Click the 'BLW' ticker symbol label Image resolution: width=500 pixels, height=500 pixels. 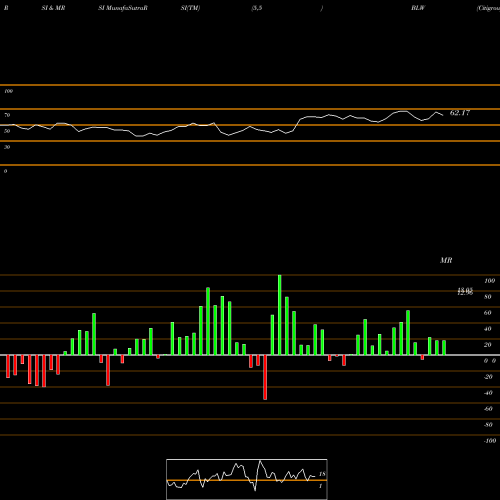[x=418, y=8]
